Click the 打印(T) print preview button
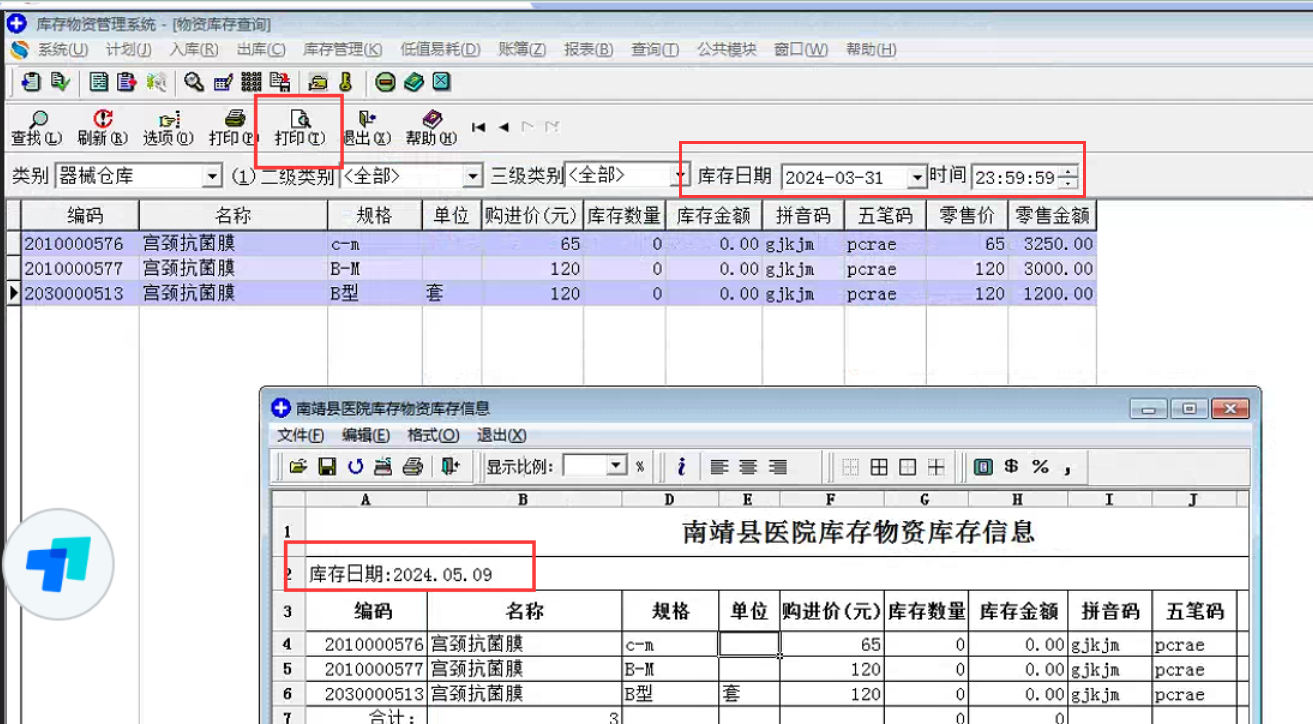Viewport: 1313px width, 724px height. (x=300, y=128)
